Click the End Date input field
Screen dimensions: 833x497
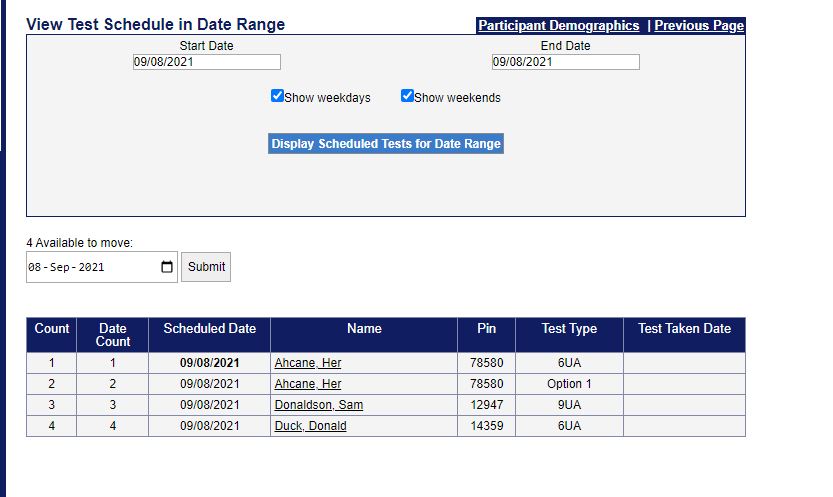pos(565,62)
